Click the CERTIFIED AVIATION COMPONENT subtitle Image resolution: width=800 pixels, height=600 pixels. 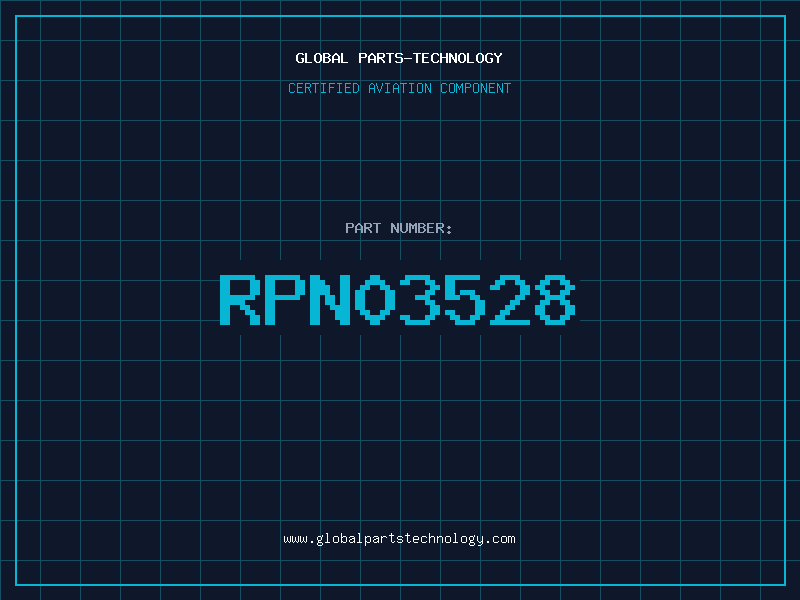399,88
